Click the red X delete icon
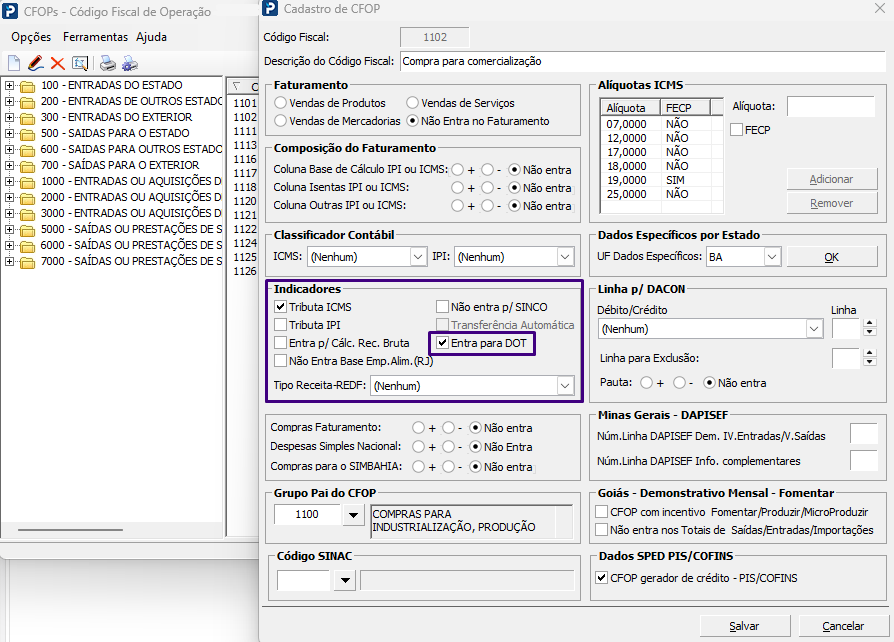Viewport: 894px width, 642px height. point(58,63)
